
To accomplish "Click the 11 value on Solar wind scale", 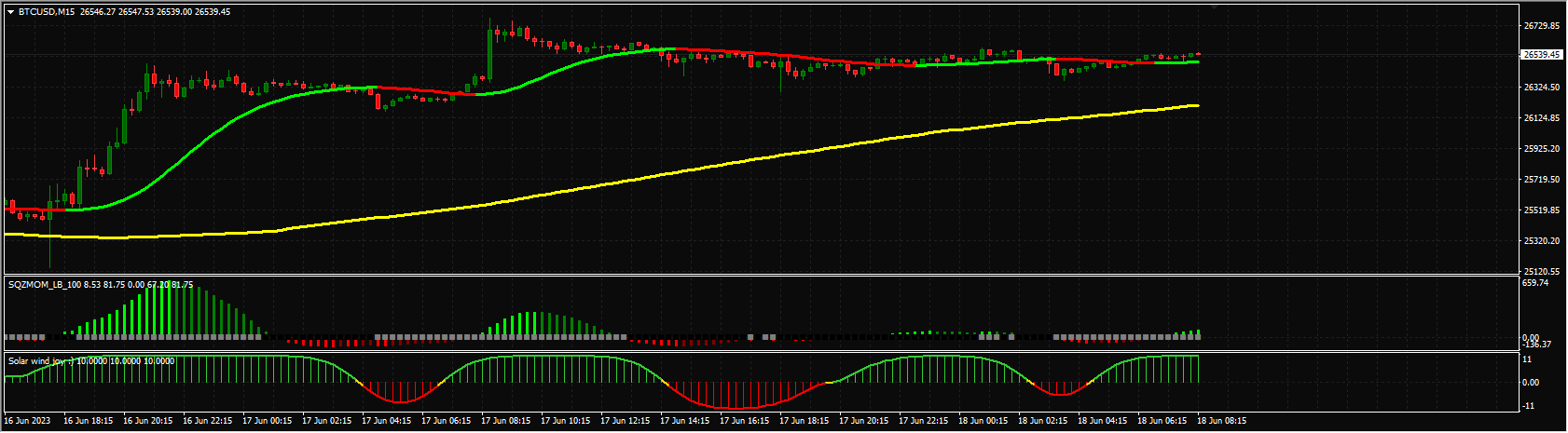I will click(x=1526, y=359).
